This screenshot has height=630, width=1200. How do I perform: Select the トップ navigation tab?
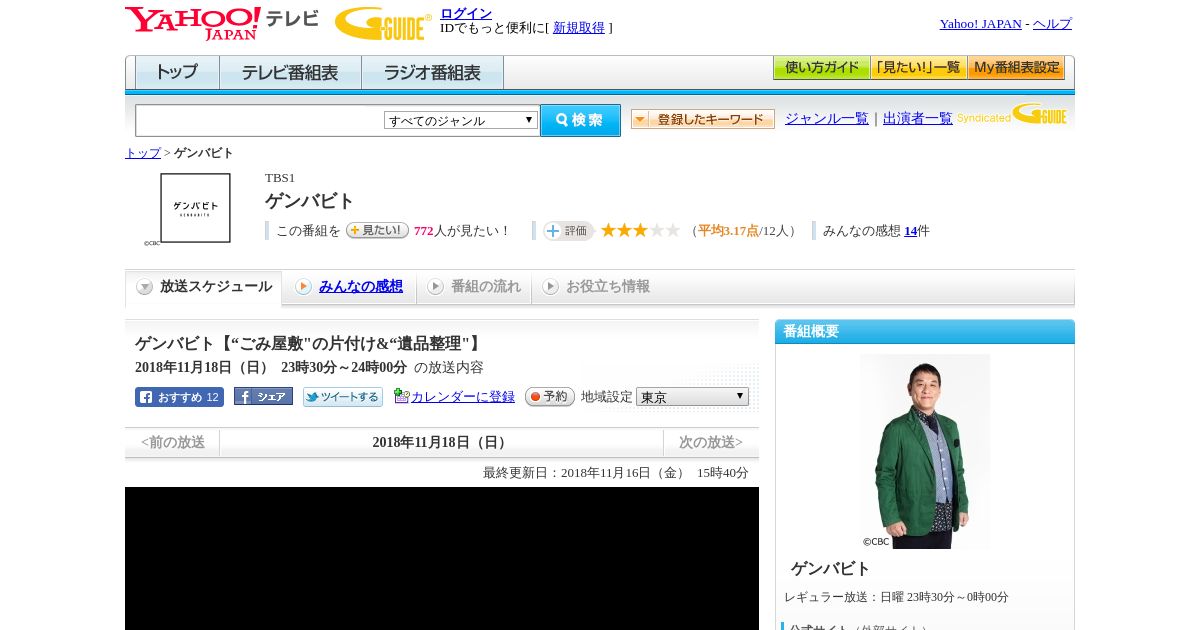(177, 73)
